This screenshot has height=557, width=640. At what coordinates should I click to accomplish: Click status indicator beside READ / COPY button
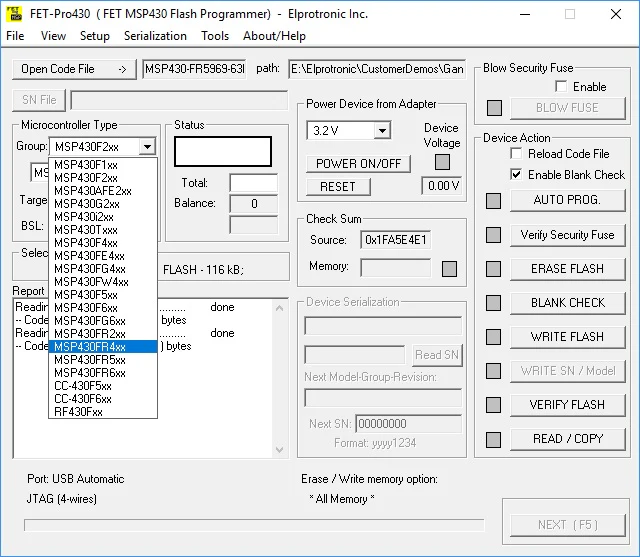click(x=493, y=439)
